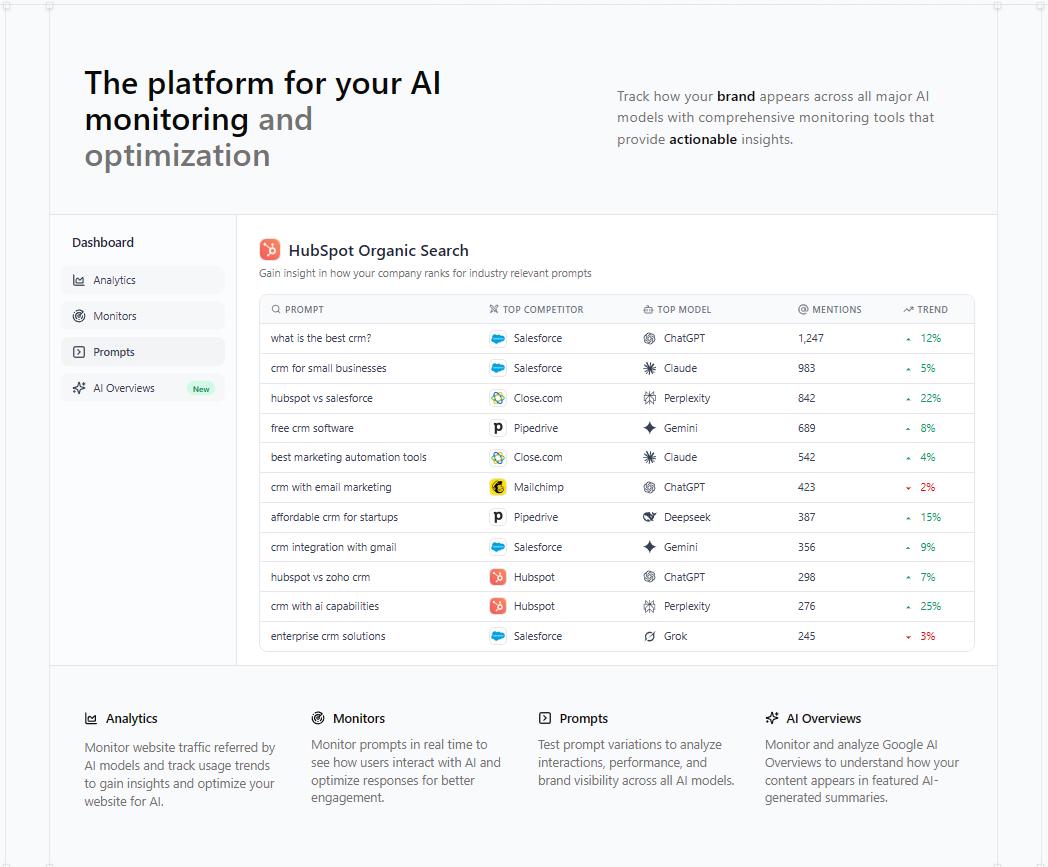
Task: Click the Analytics heading in the bottom features
Action: (x=131, y=718)
